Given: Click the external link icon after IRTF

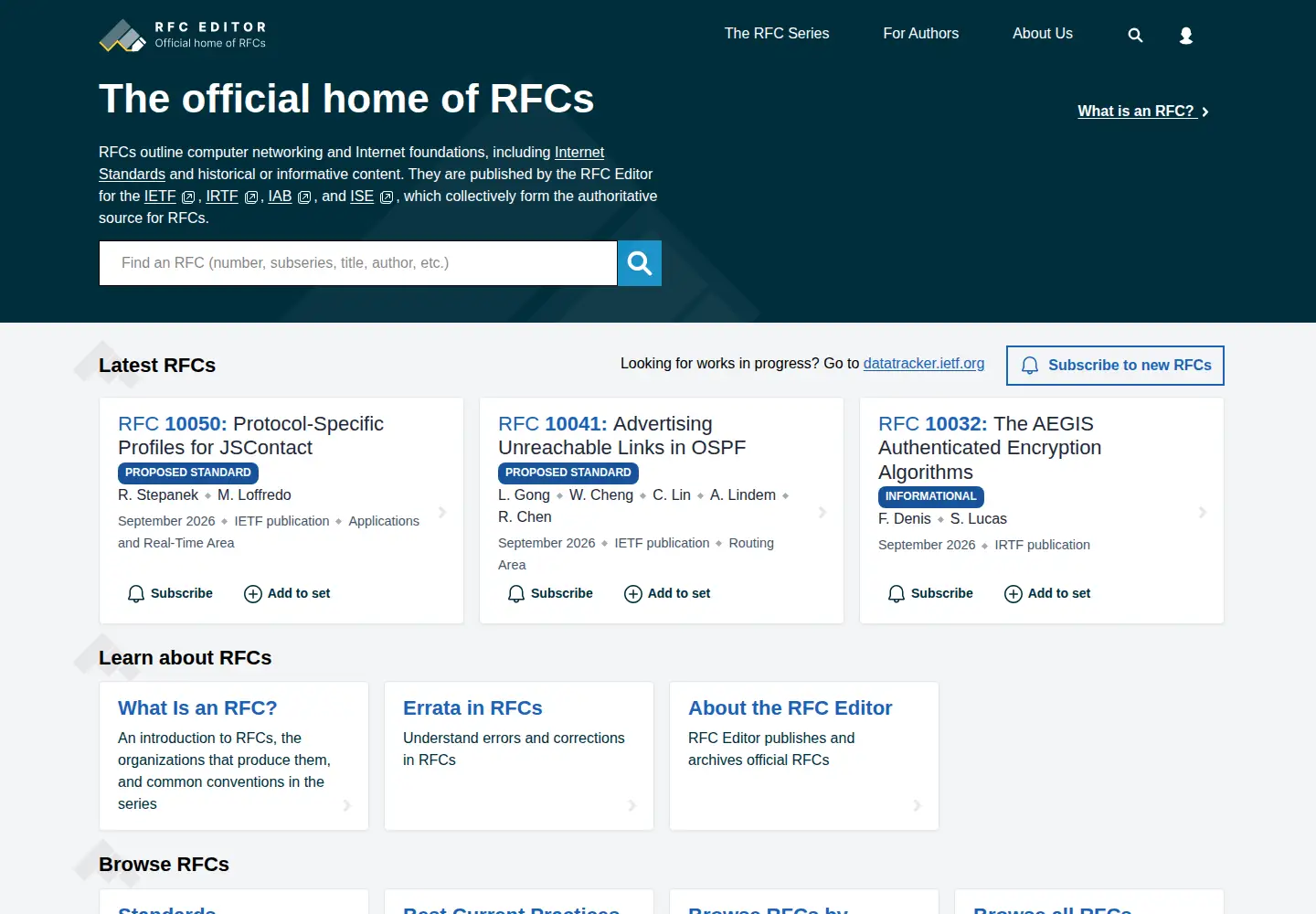Looking at the screenshot, I should tap(251, 197).
